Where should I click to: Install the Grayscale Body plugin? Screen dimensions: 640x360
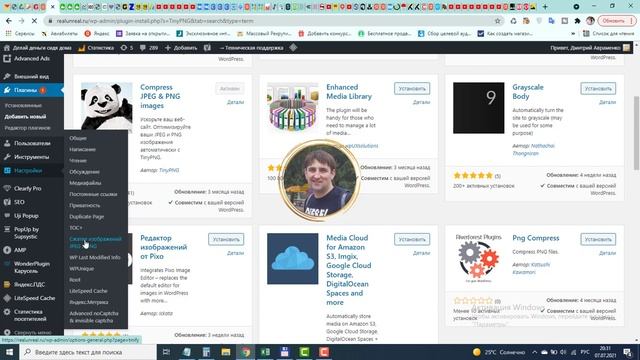point(598,89)
